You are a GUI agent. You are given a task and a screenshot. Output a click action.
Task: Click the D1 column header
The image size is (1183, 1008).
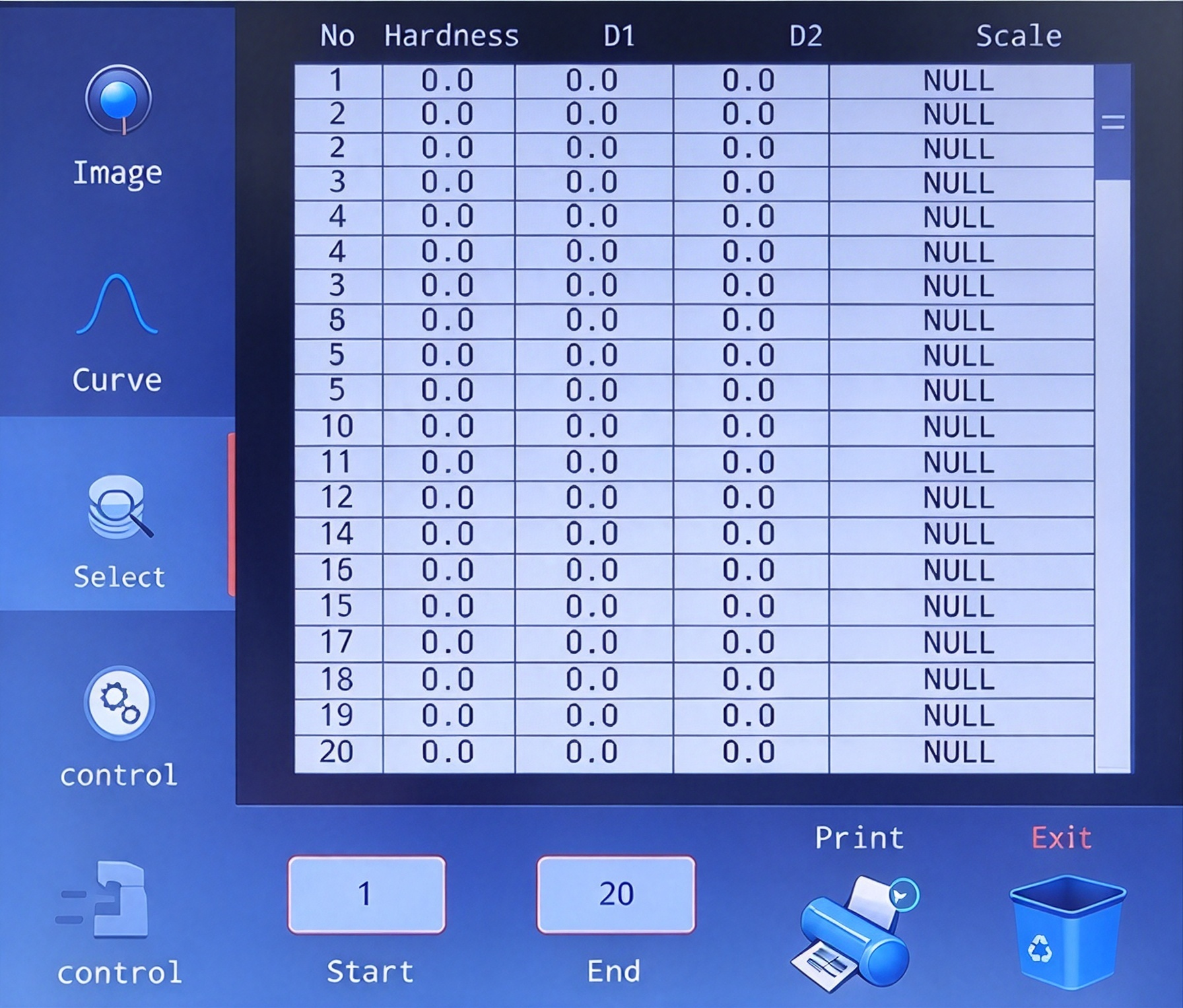pyautogui.click(x=619, y=36)
